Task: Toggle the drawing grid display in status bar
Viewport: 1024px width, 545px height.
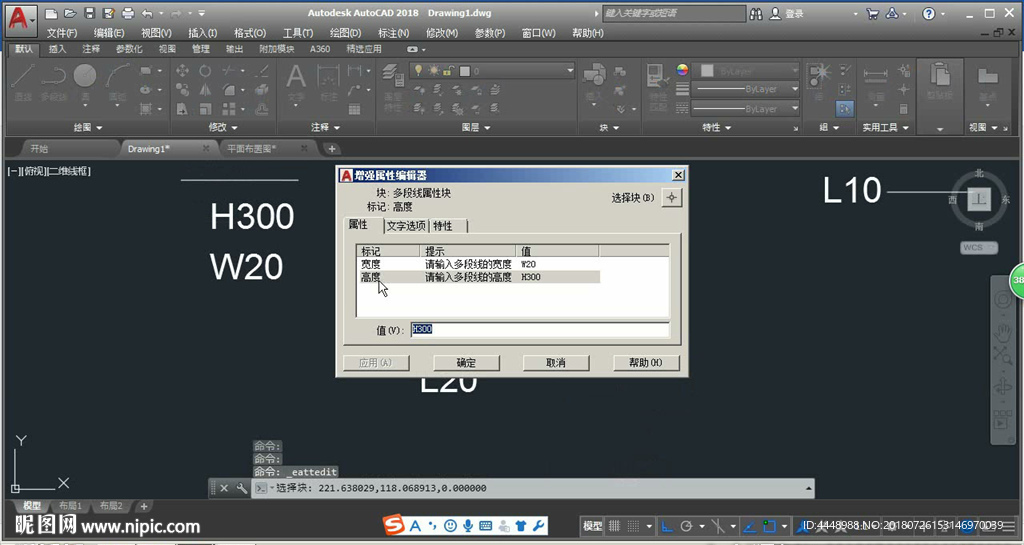Action: [x=614, y=526]
